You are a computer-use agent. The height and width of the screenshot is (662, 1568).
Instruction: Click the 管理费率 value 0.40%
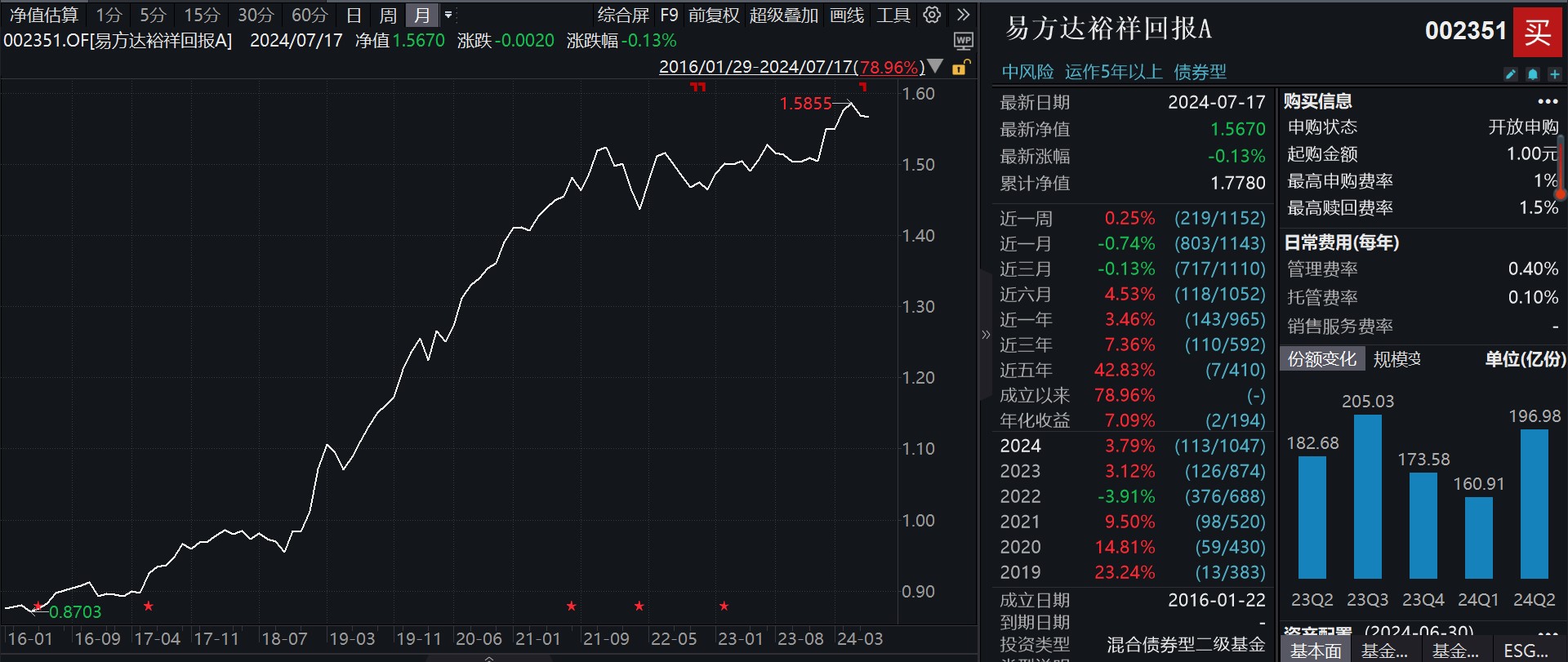coord(1533,269)
